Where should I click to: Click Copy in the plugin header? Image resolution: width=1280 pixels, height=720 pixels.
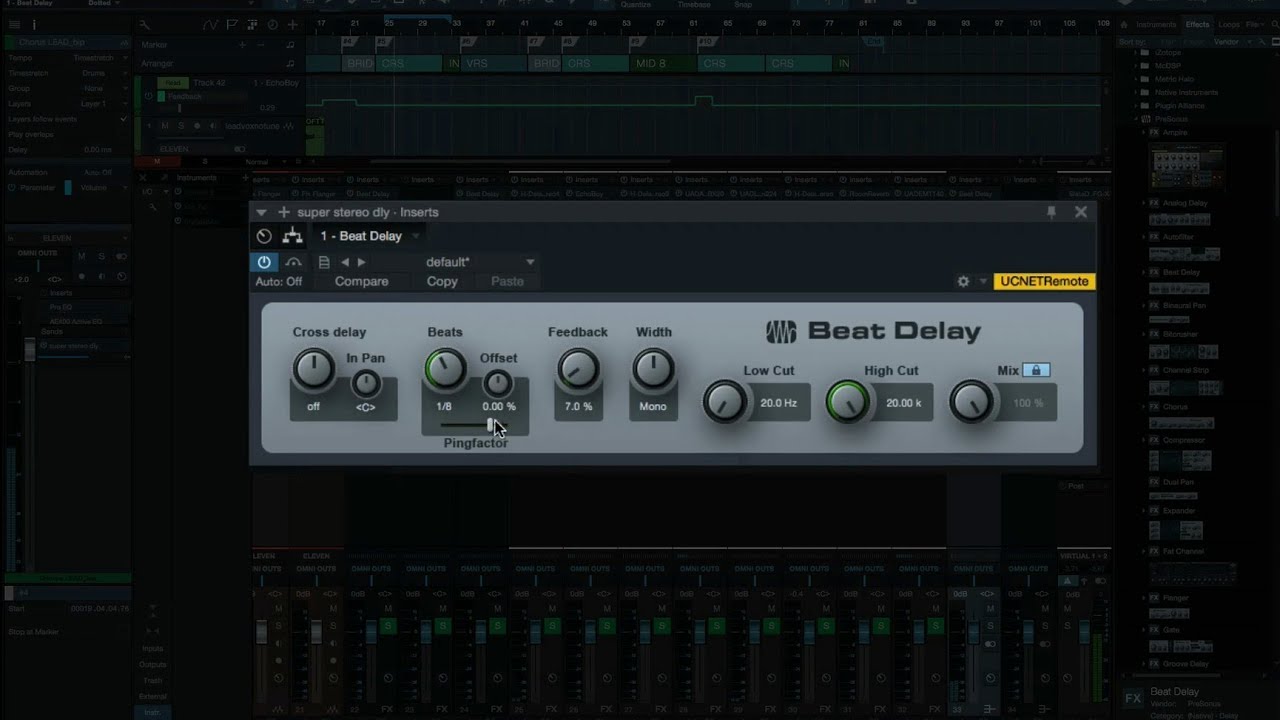click(442, 281)
